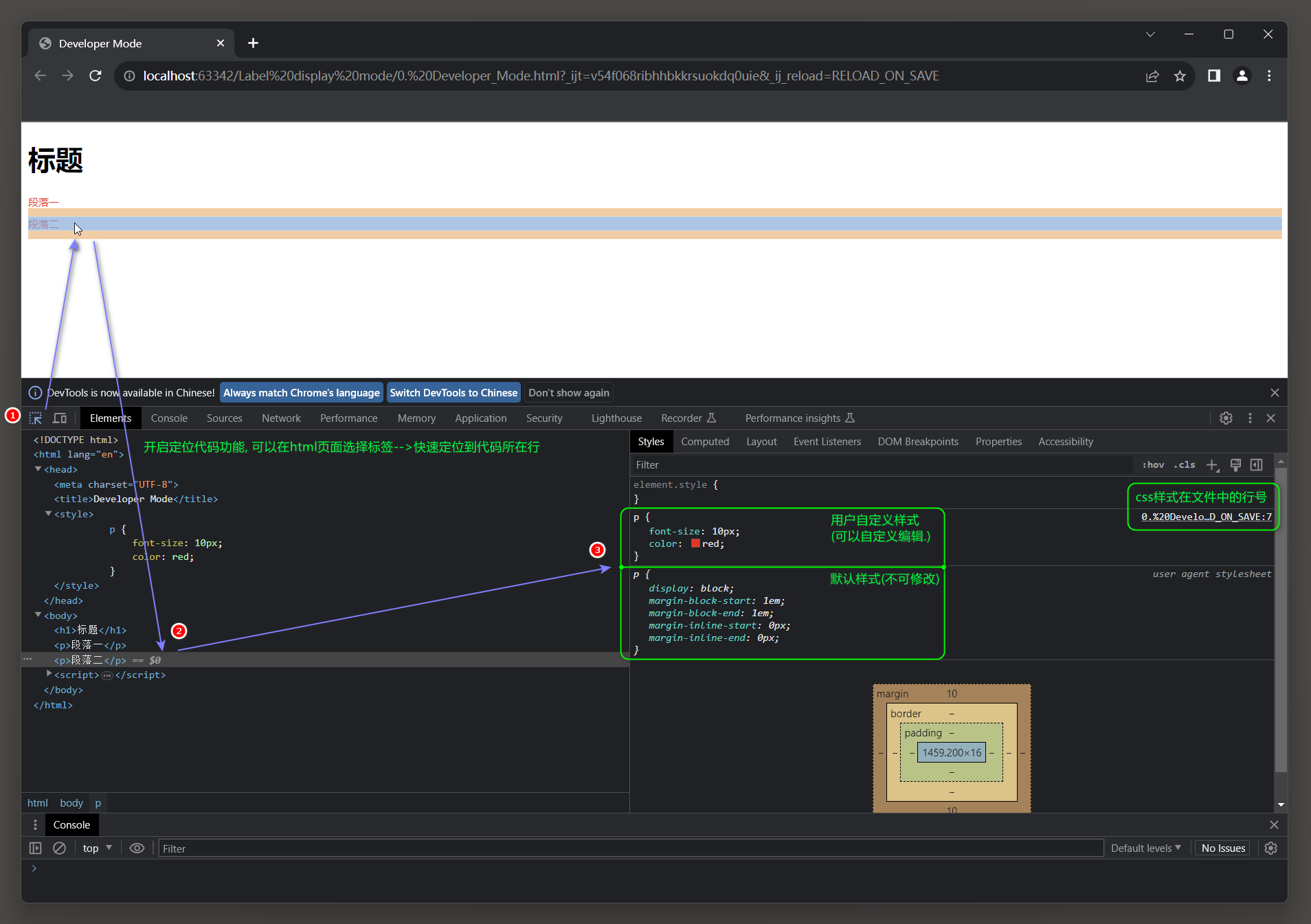Switch to the Network tab

281,418
